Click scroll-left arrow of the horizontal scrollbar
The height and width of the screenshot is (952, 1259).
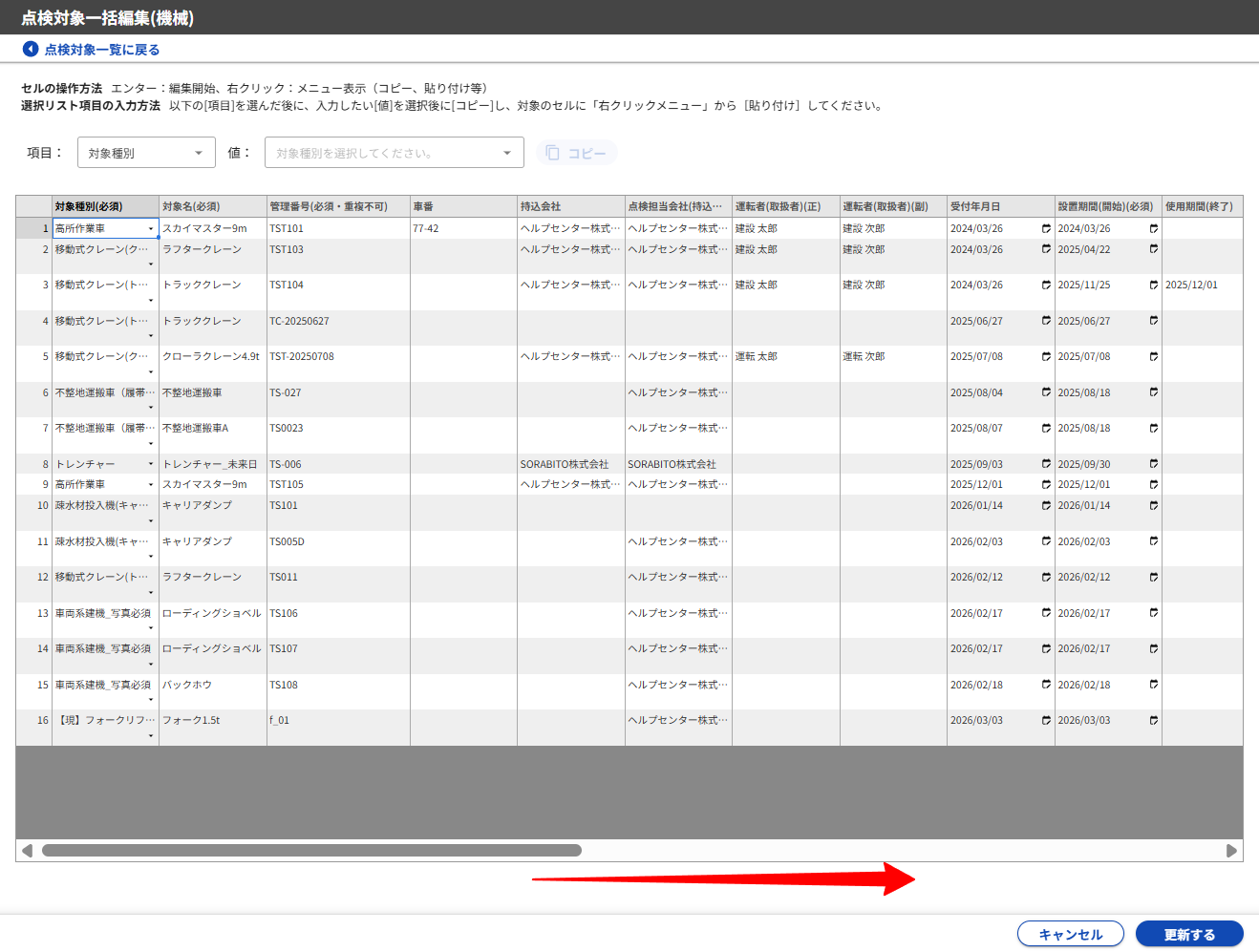pyautogui.click(x=27, y=851)
